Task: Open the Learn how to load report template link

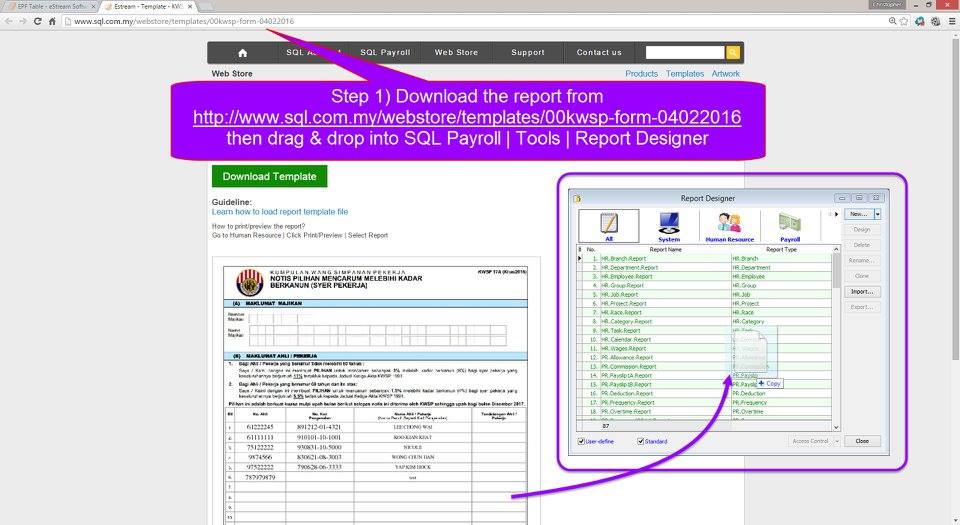Action: [x=280, y=212]
